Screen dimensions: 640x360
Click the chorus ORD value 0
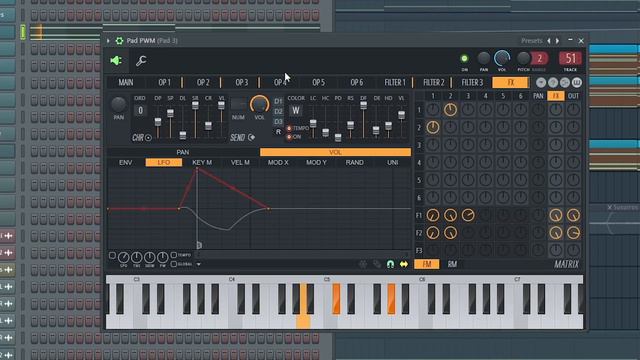pos(140,110)
